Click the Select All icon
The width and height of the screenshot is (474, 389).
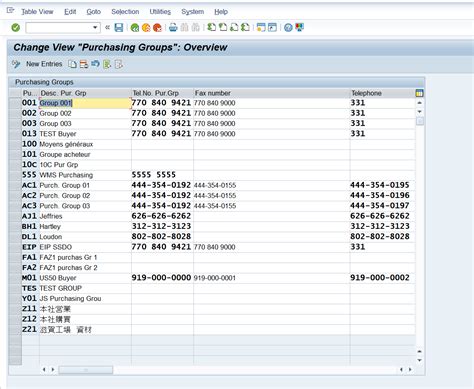(107, 64)
